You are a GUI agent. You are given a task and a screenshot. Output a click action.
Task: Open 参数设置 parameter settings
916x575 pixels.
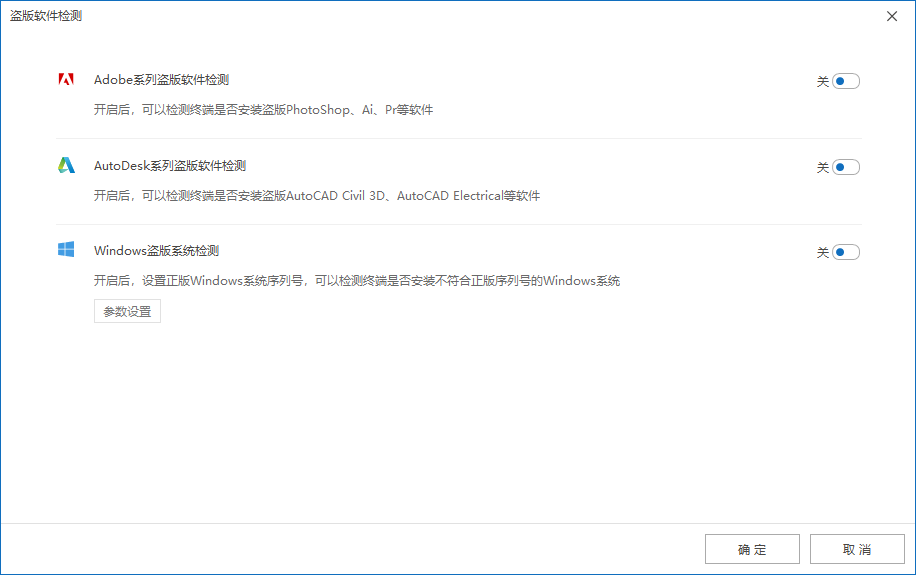(127, 311)
